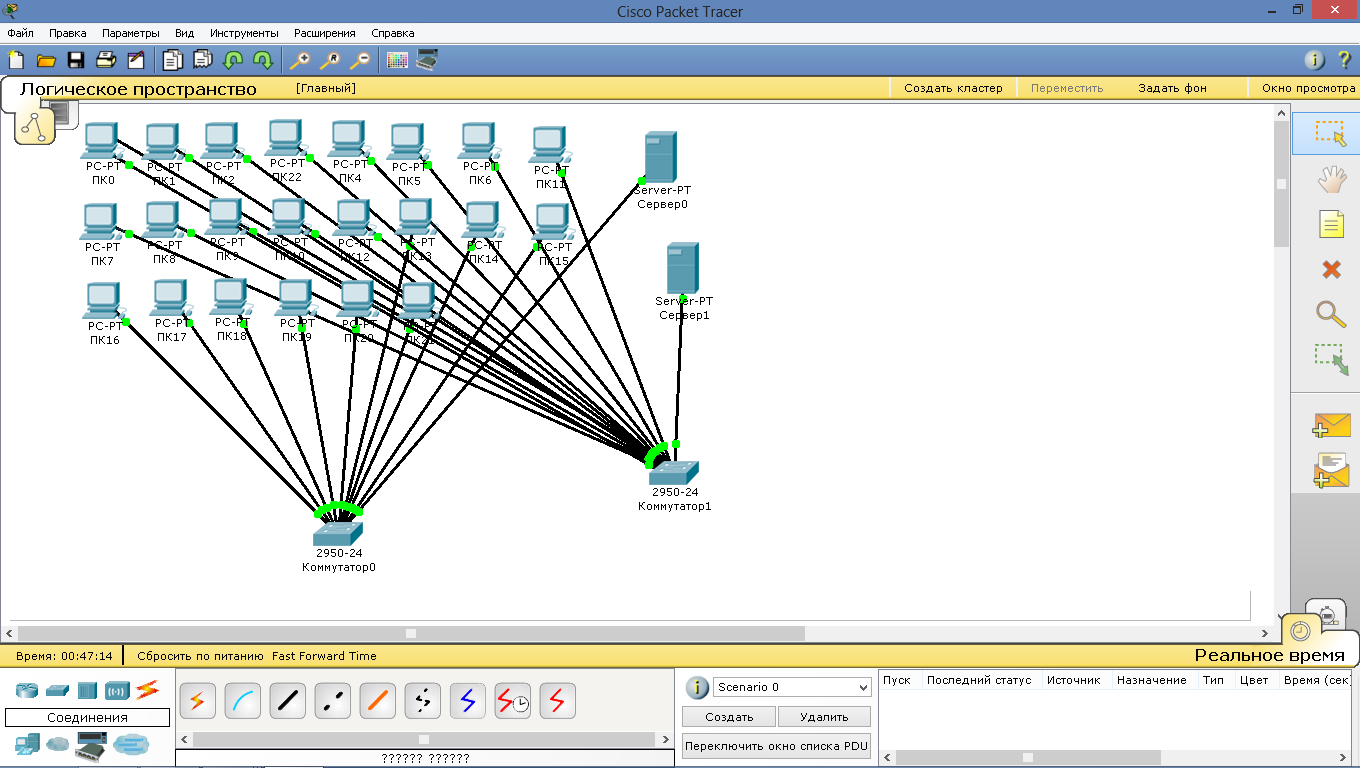Choose Copper Straight-Through cable
Viewport: 1360px width, 768px height.
tap(287, 701)
